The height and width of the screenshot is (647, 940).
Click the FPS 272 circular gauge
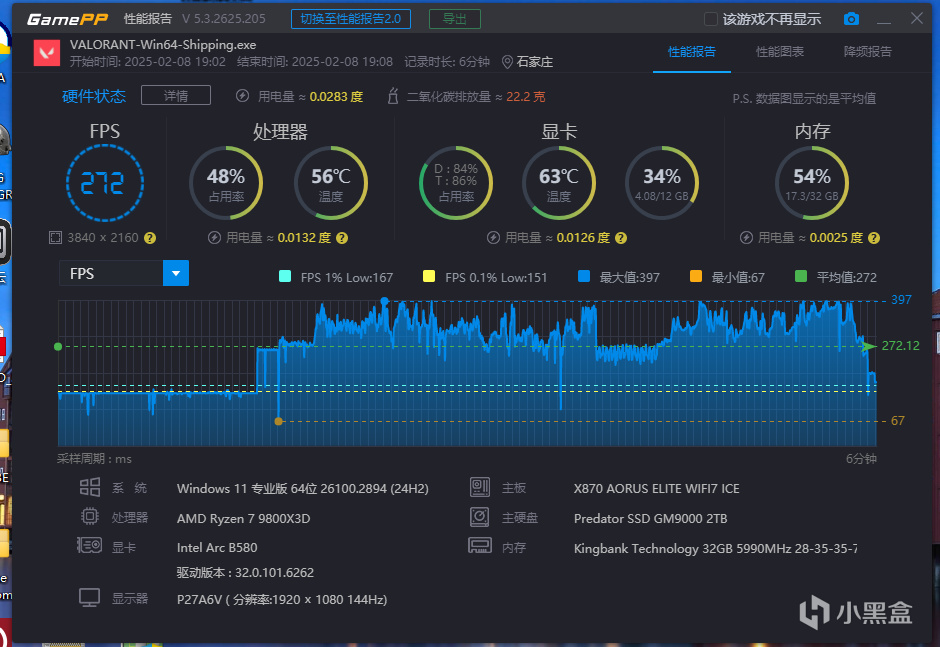[x=105, y=183]
